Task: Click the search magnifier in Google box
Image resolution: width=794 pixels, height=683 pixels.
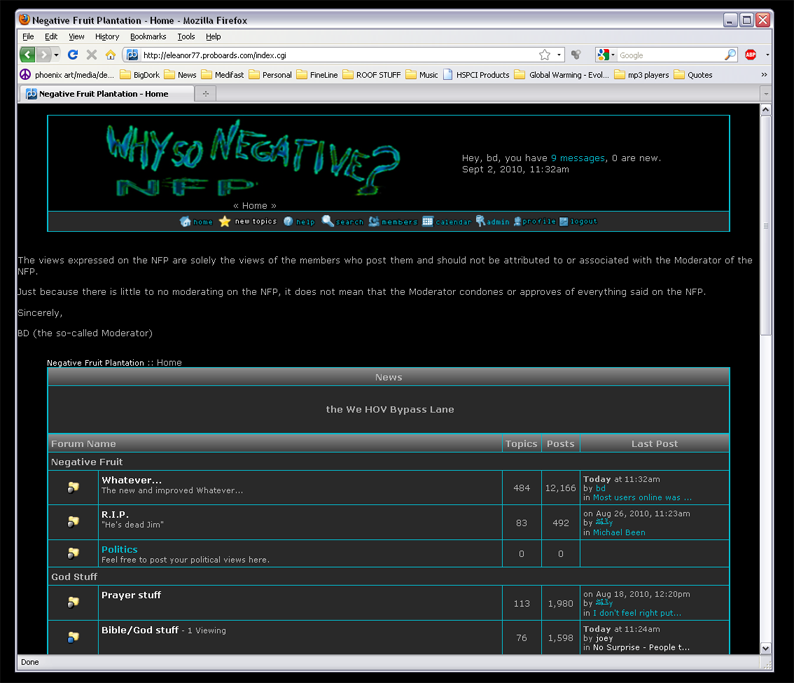Action: [730, 55]
